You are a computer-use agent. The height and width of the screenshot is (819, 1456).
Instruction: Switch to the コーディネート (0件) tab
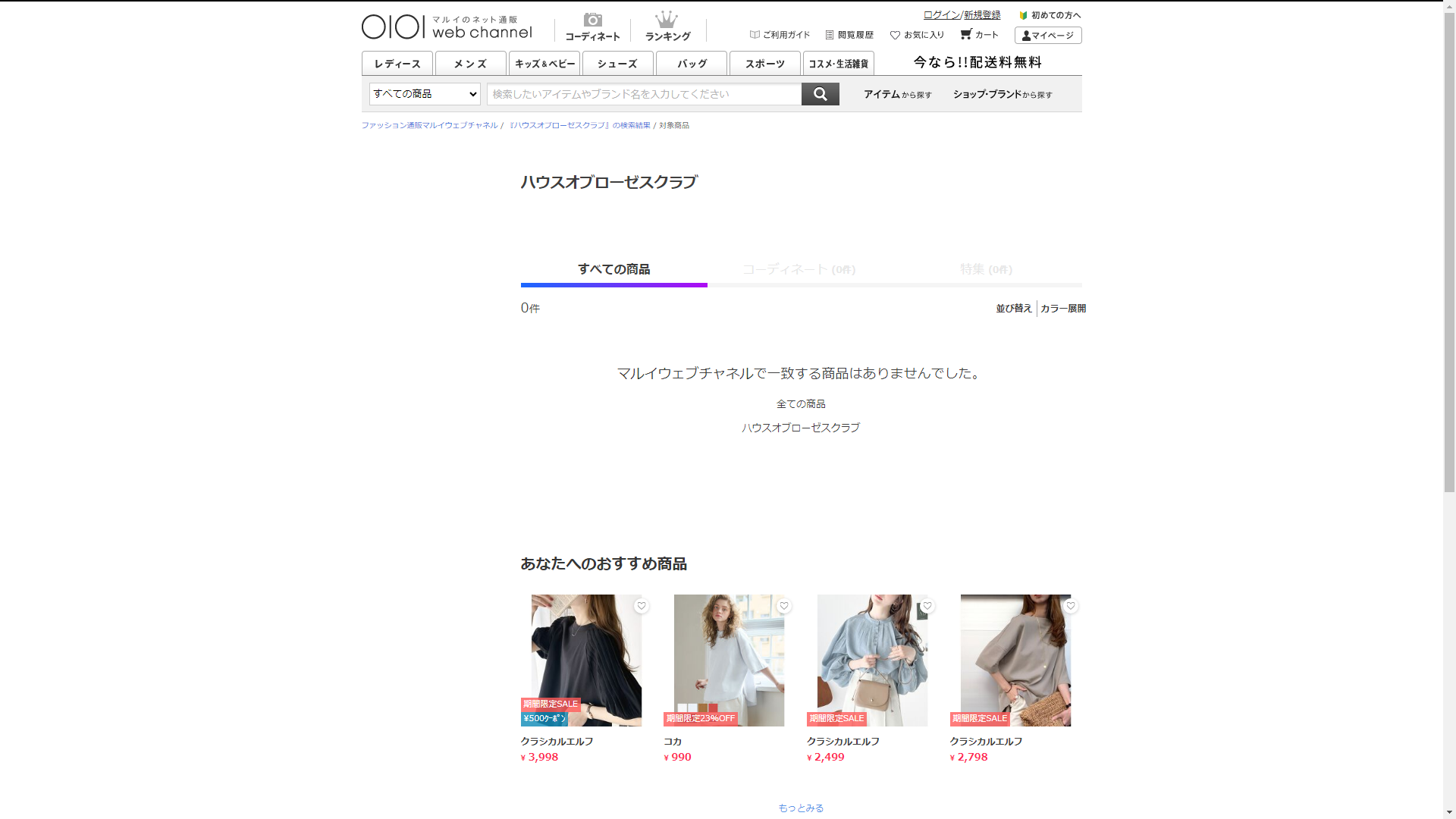click(x=799, y=270)
